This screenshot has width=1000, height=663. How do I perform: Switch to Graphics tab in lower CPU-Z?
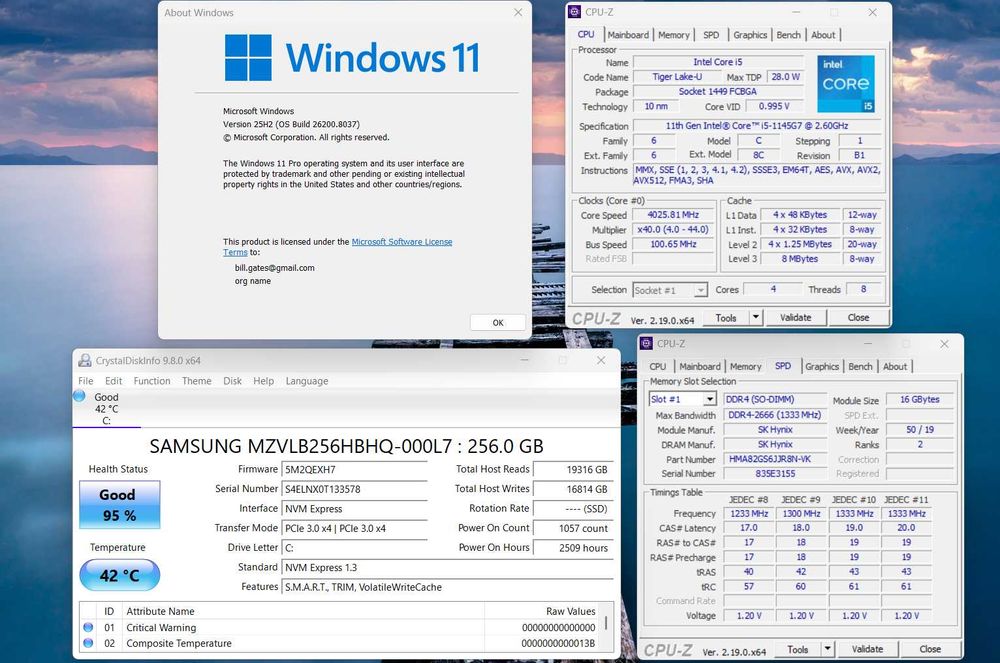[x=822, y=367]
